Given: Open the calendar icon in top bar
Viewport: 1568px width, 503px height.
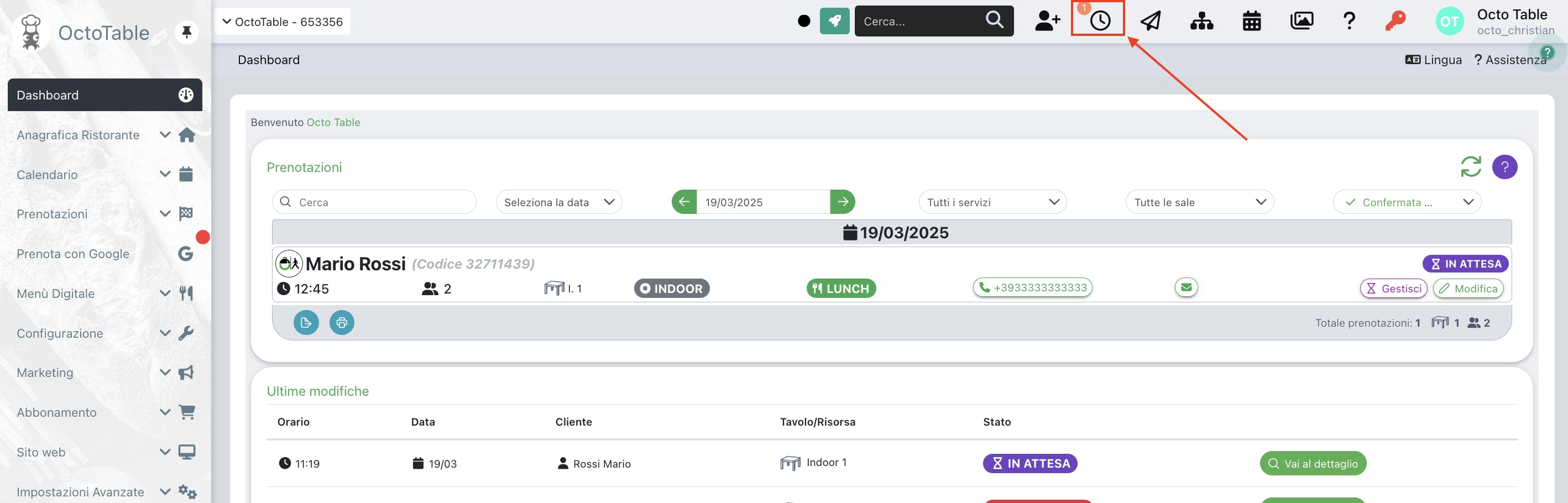Looking at the screenshot, I should click(x=1252, y=22).
